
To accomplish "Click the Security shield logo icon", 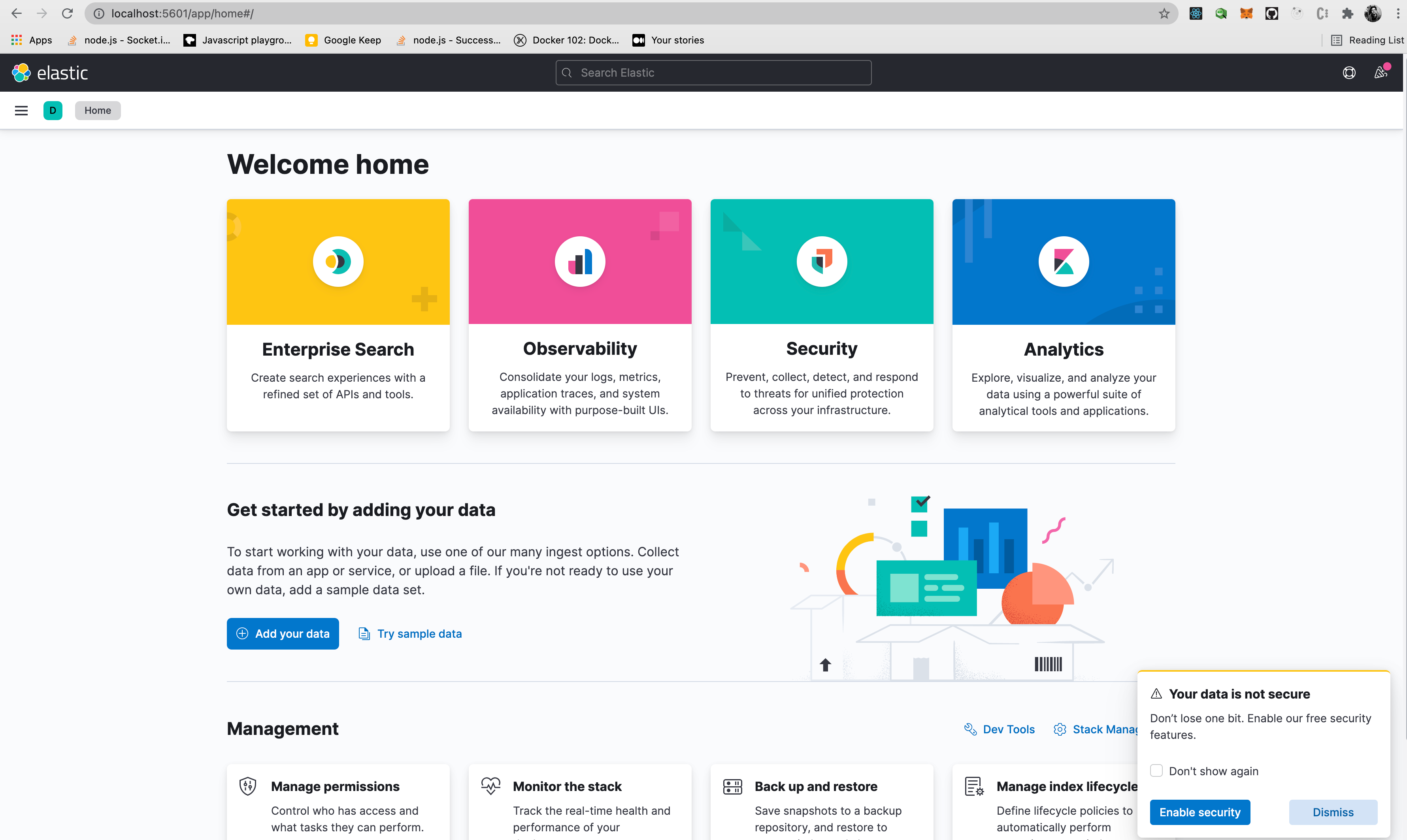I will (822, 262).
